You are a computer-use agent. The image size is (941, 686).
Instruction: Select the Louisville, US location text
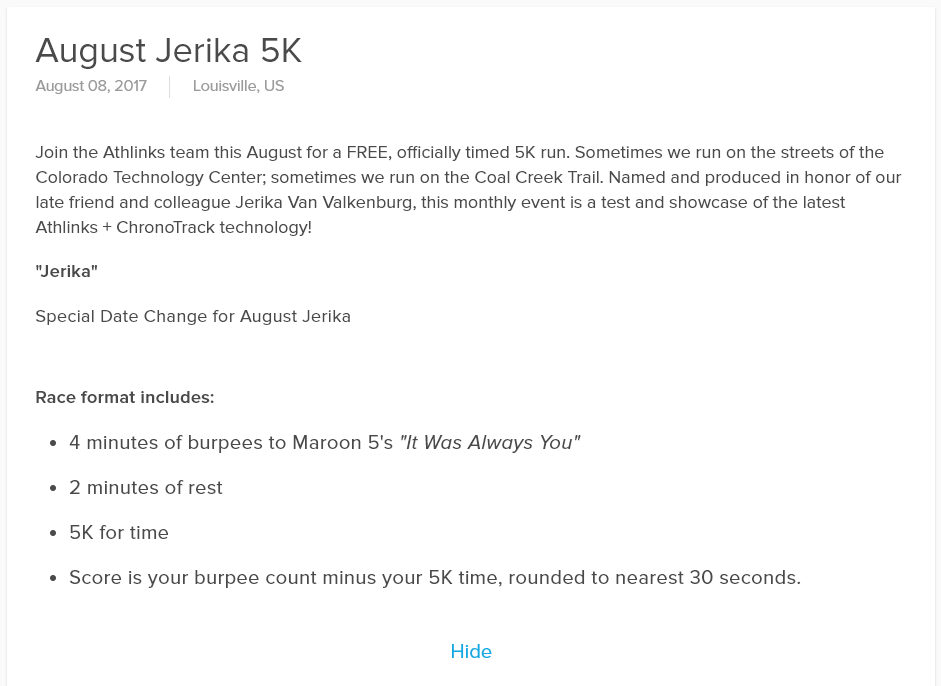click(238, 86)
